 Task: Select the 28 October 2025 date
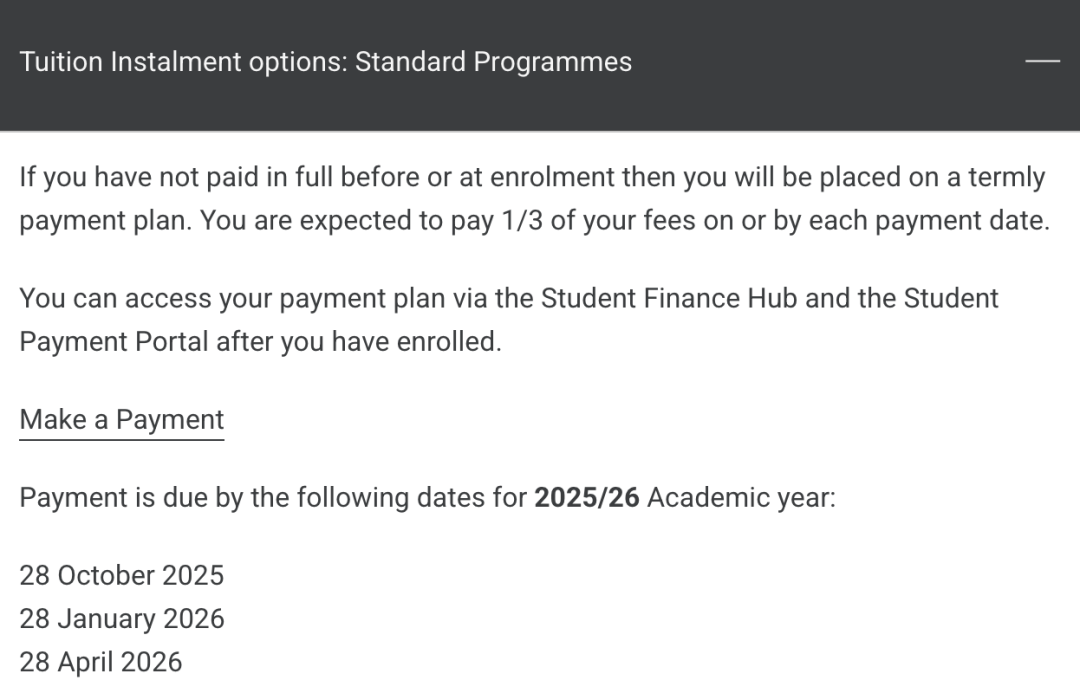click(x=122, y=576)
